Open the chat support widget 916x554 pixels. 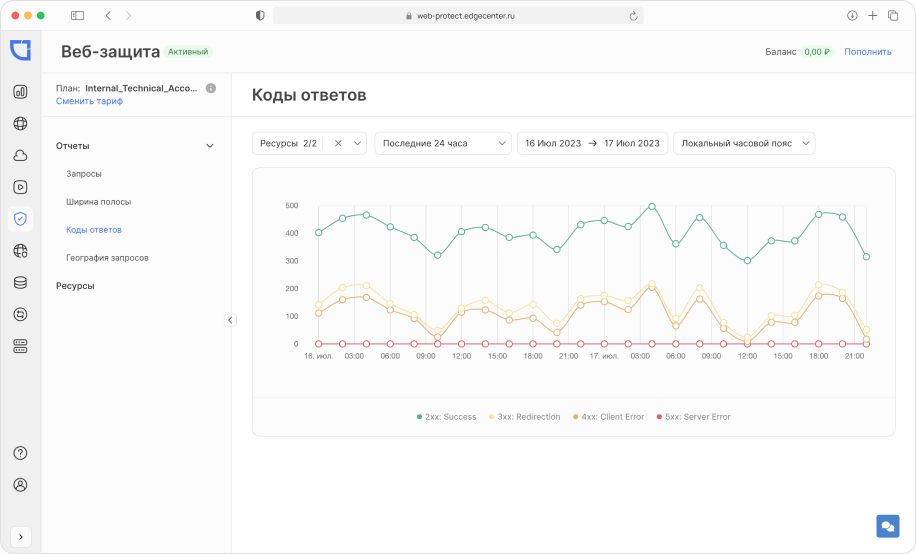pyautogui.click(x=887, y=526)
